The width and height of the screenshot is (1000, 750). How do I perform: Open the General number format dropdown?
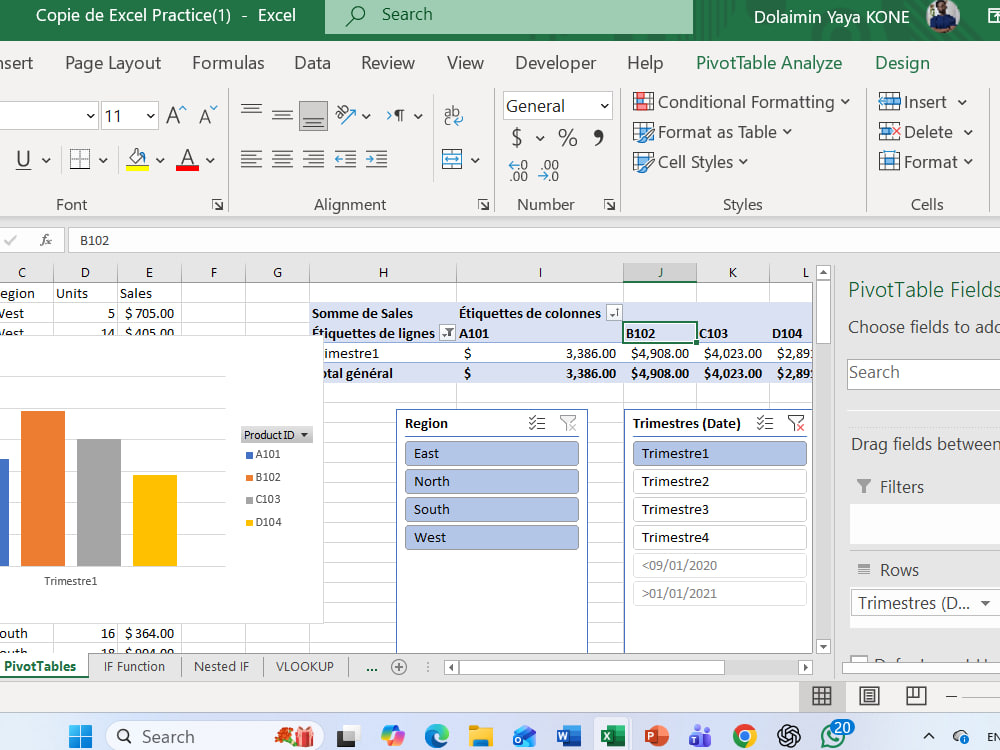point(604,107)
